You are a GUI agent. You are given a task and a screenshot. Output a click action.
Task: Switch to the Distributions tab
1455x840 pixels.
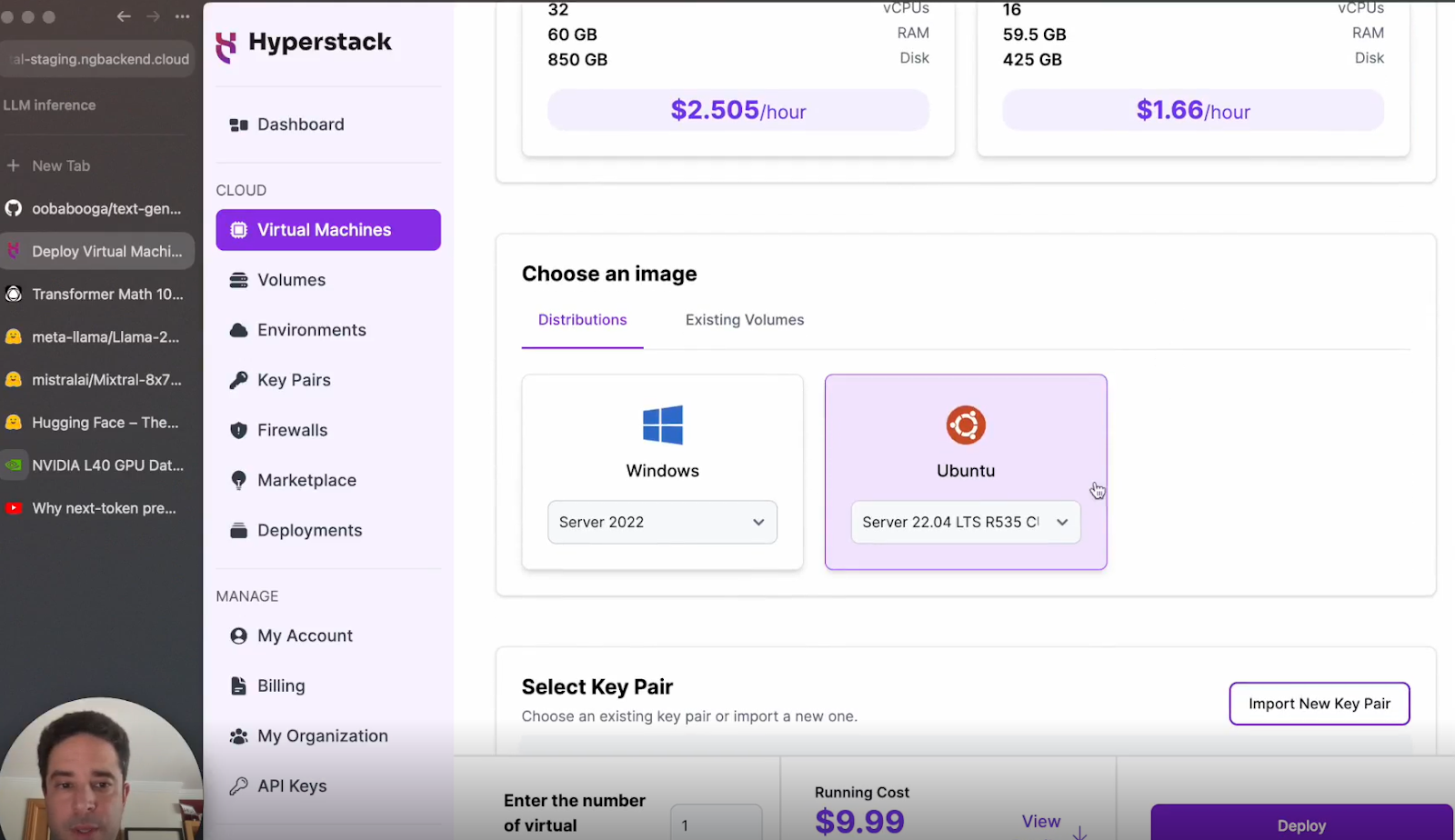pyautogui.click(x=582, y=320)
